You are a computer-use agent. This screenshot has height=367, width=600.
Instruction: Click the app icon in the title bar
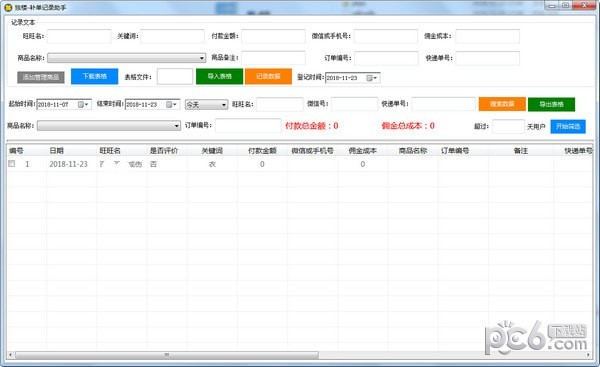pyautogui.click(x=8, y=7)
